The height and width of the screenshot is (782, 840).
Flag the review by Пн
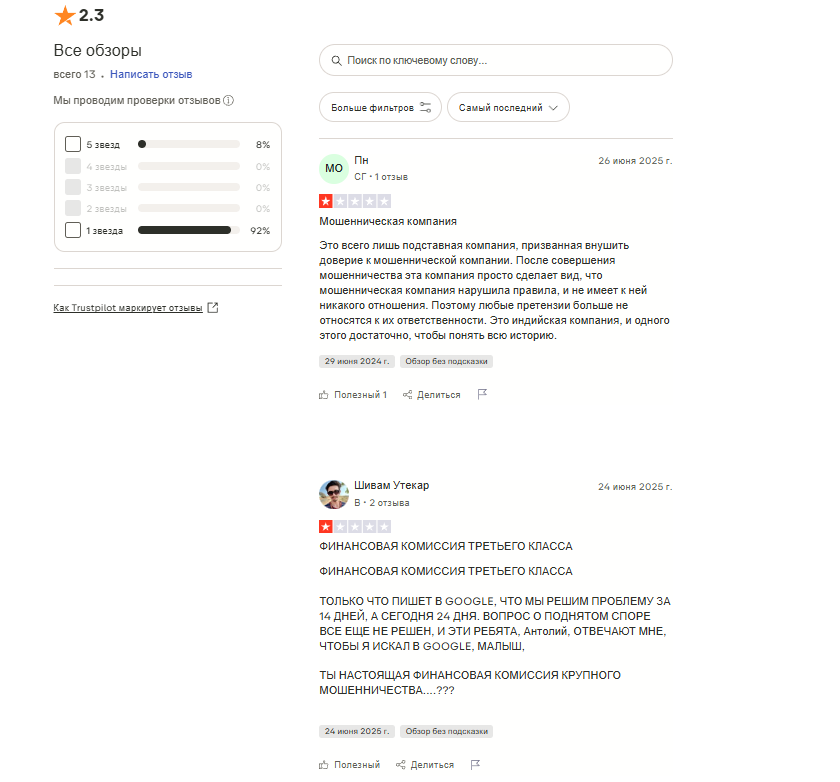(482, 395)
